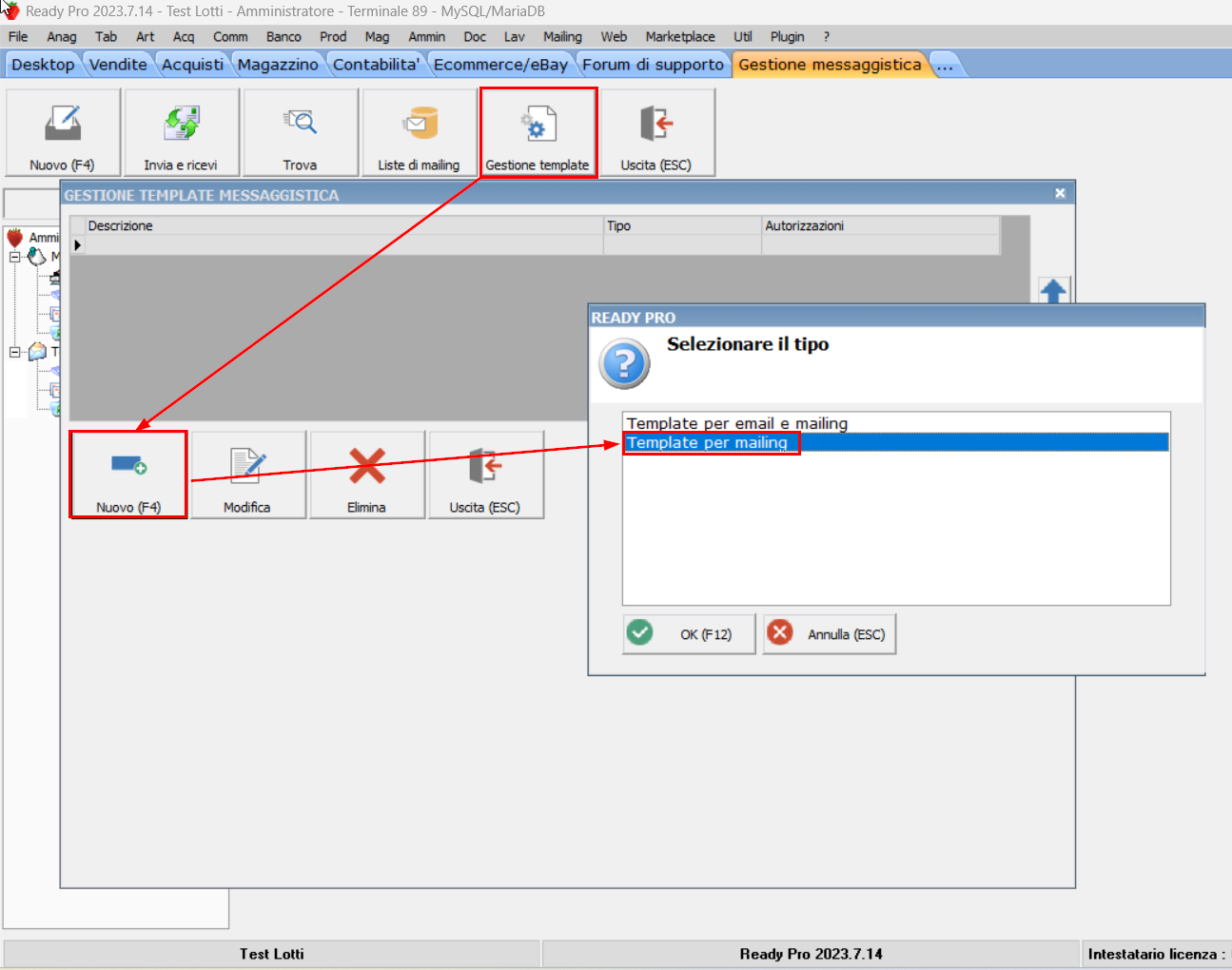Open the Web menu
The height and width of the screenshot is (970, 1232).
pyautogui.click(x=614, y=37)
